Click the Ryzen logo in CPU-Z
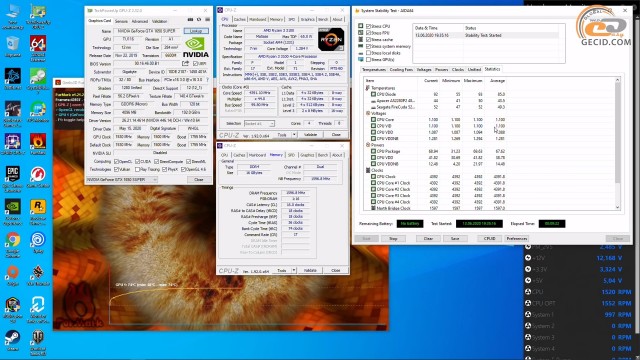The width and height of the screenshot is (640, 360). 331,40
